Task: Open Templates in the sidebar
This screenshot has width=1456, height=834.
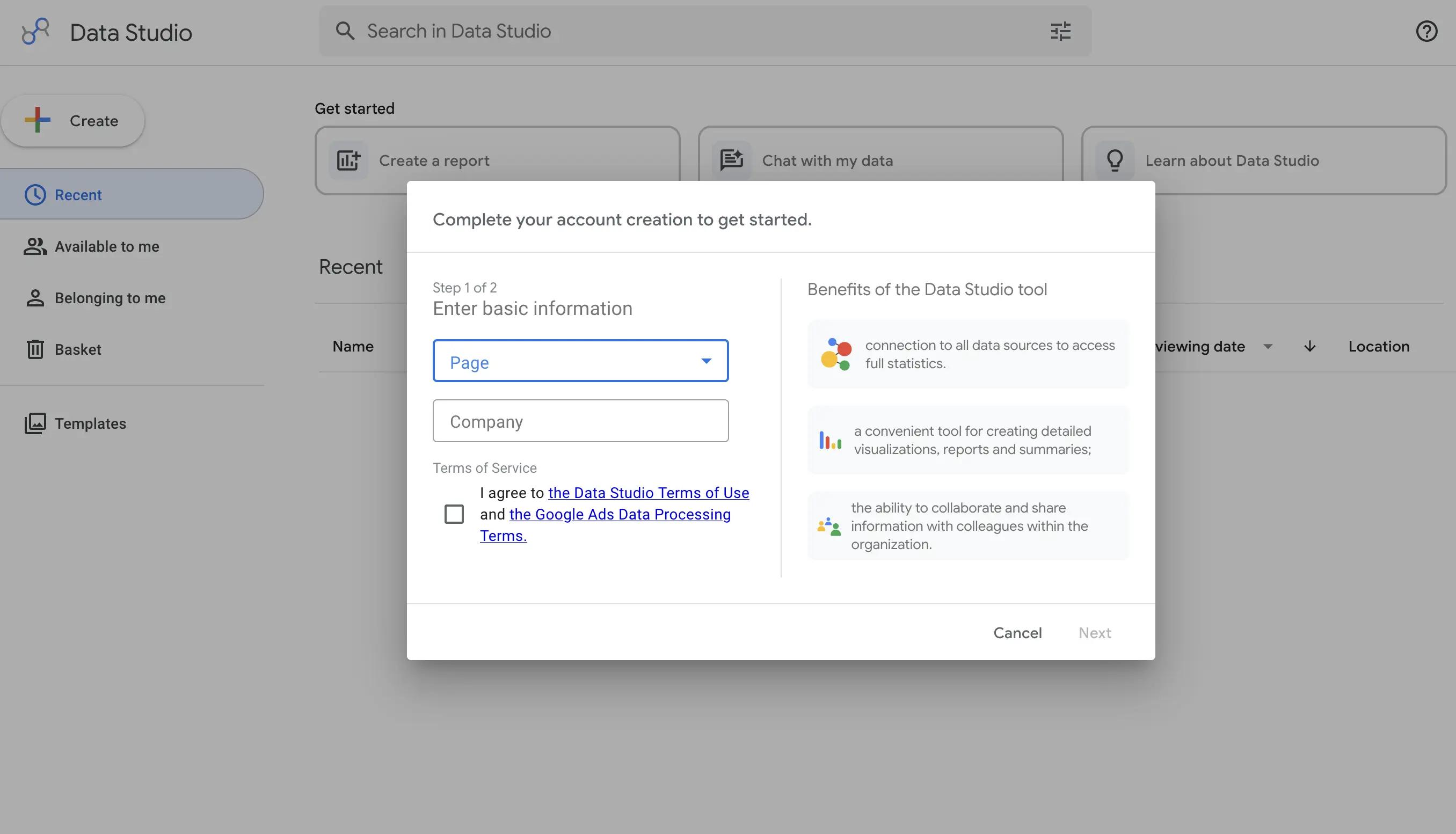Action: [90, 424]
